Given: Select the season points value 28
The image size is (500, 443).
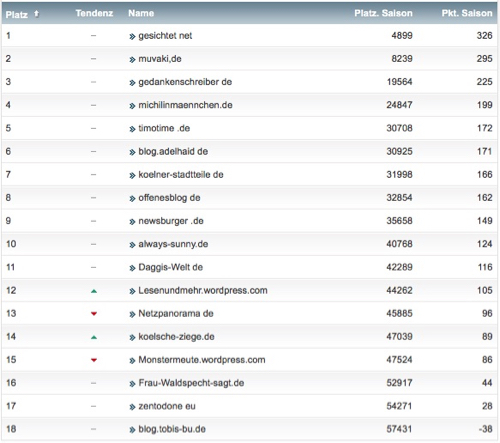Looking at the screenshot, I should pyautogui.click(x=487, y=406).
